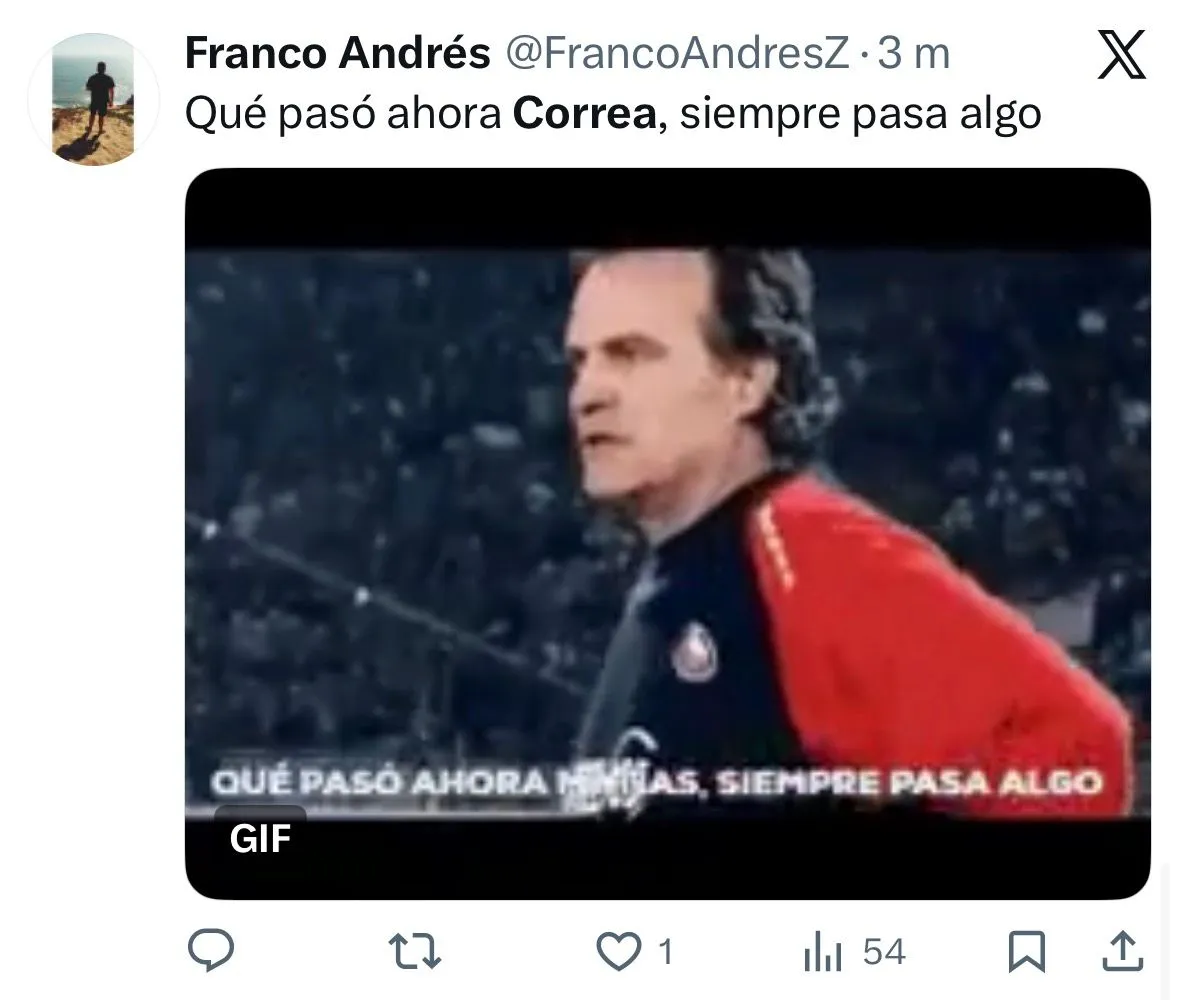Click the GIF badge label
1179x1000 pixels.
tap(259, 838)
